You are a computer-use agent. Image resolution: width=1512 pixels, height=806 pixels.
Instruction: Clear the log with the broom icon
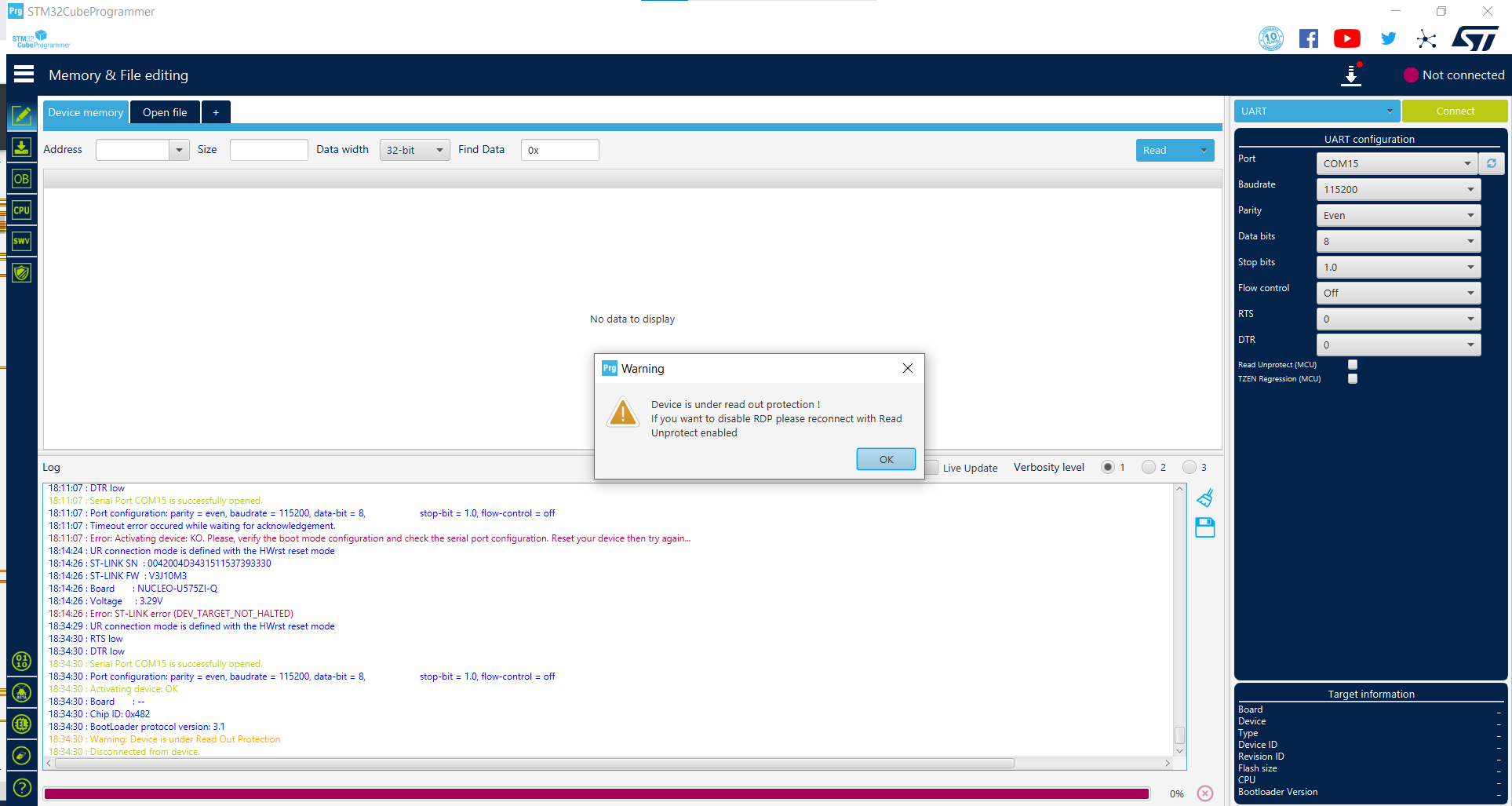(1205, 498)
